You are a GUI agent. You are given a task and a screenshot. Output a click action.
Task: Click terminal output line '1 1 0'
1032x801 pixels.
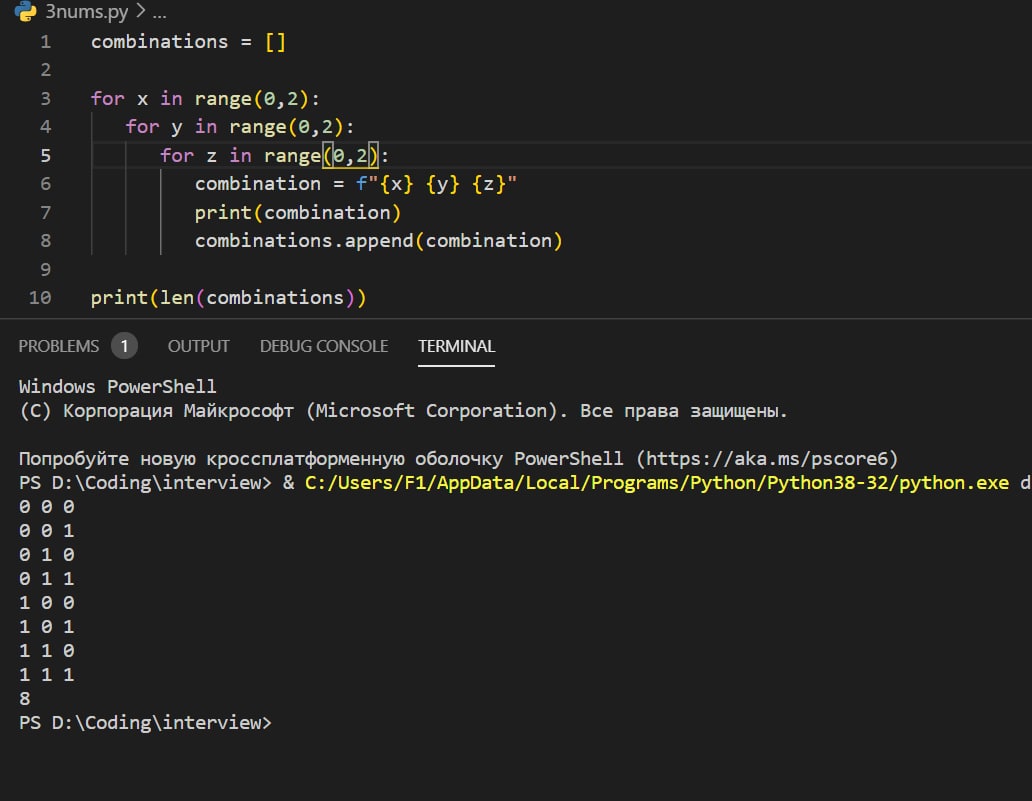click(x=47, y=652)
